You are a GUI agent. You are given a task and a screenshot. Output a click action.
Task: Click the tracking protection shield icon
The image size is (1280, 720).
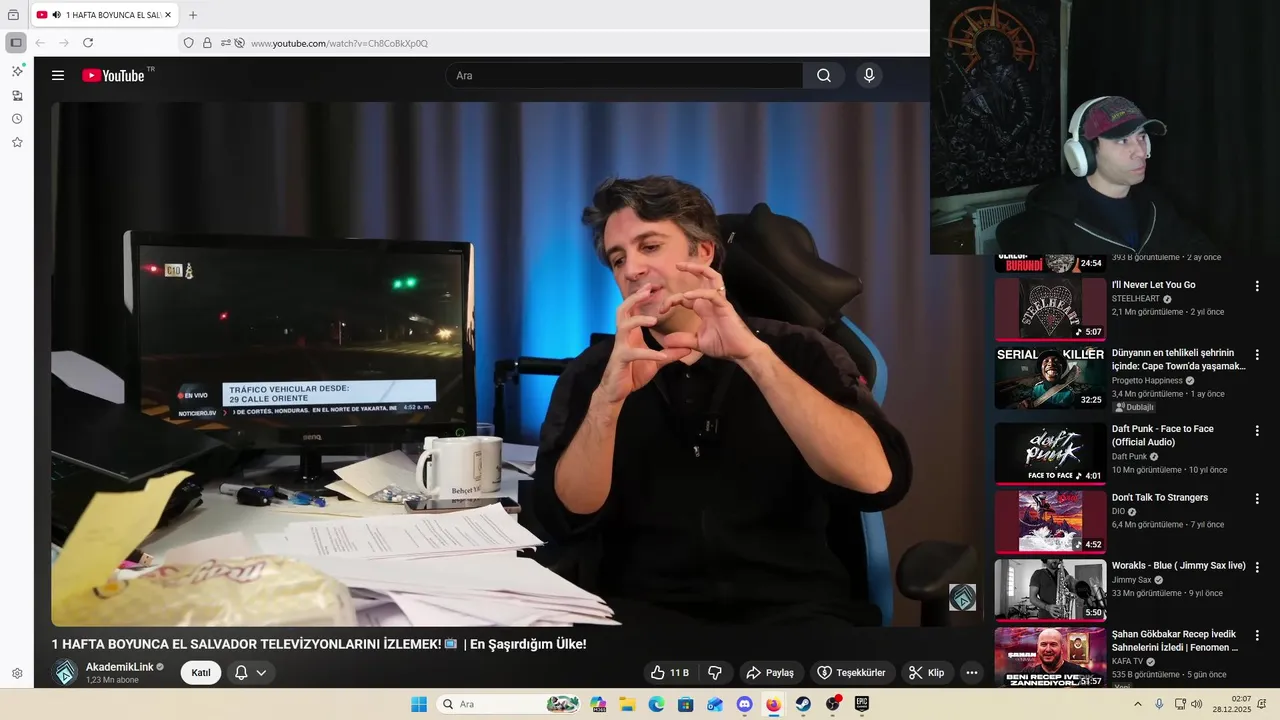[x=188, y=43]
